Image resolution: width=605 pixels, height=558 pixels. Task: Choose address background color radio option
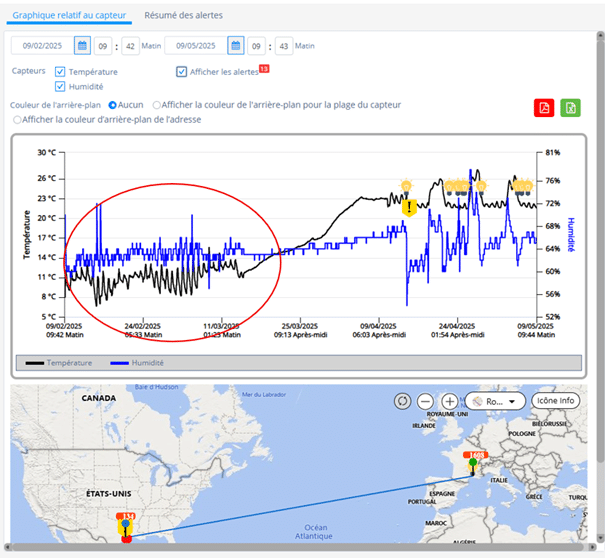[x=17, y=120]
